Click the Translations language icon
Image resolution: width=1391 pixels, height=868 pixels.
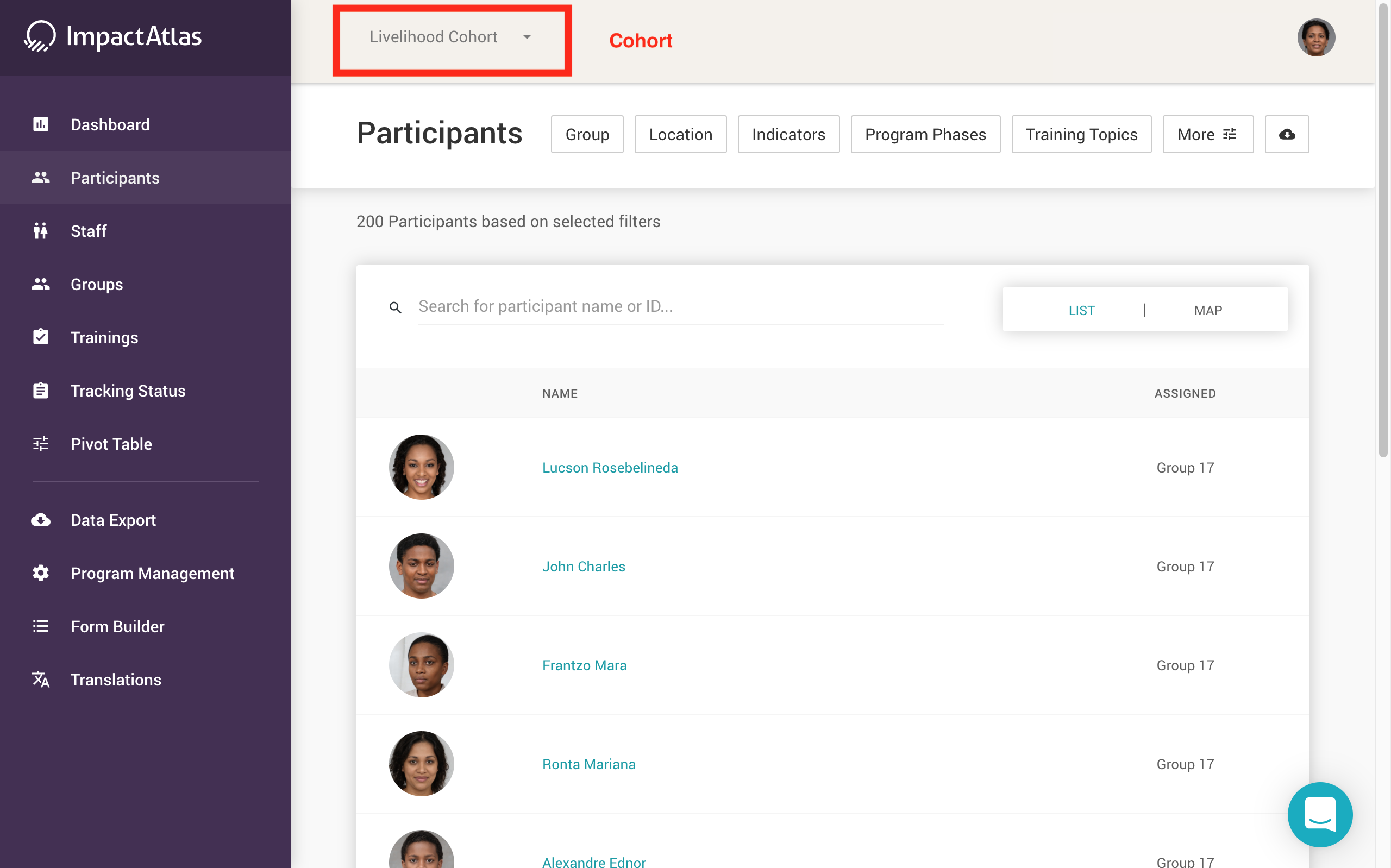point(41,680)
